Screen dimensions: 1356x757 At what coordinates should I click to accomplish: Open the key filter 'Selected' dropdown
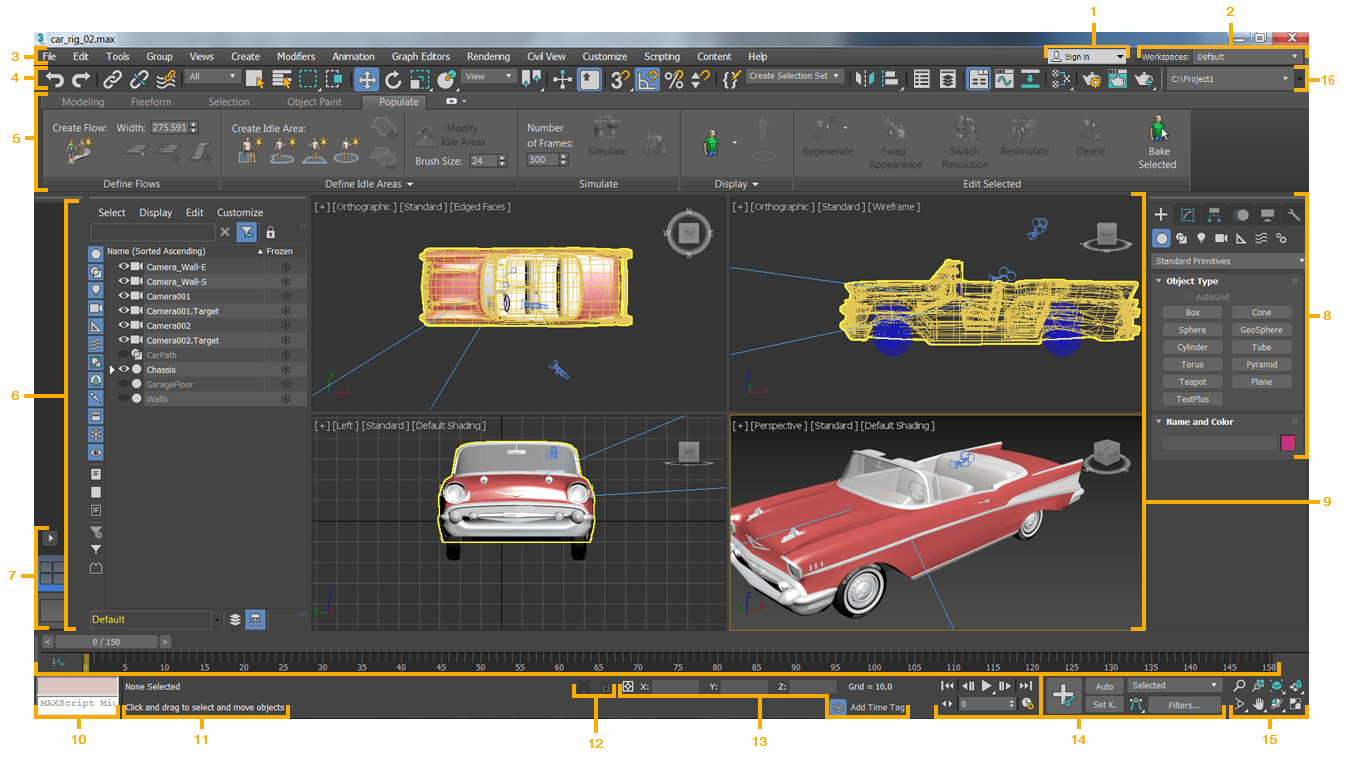(x=1175, y=686)
